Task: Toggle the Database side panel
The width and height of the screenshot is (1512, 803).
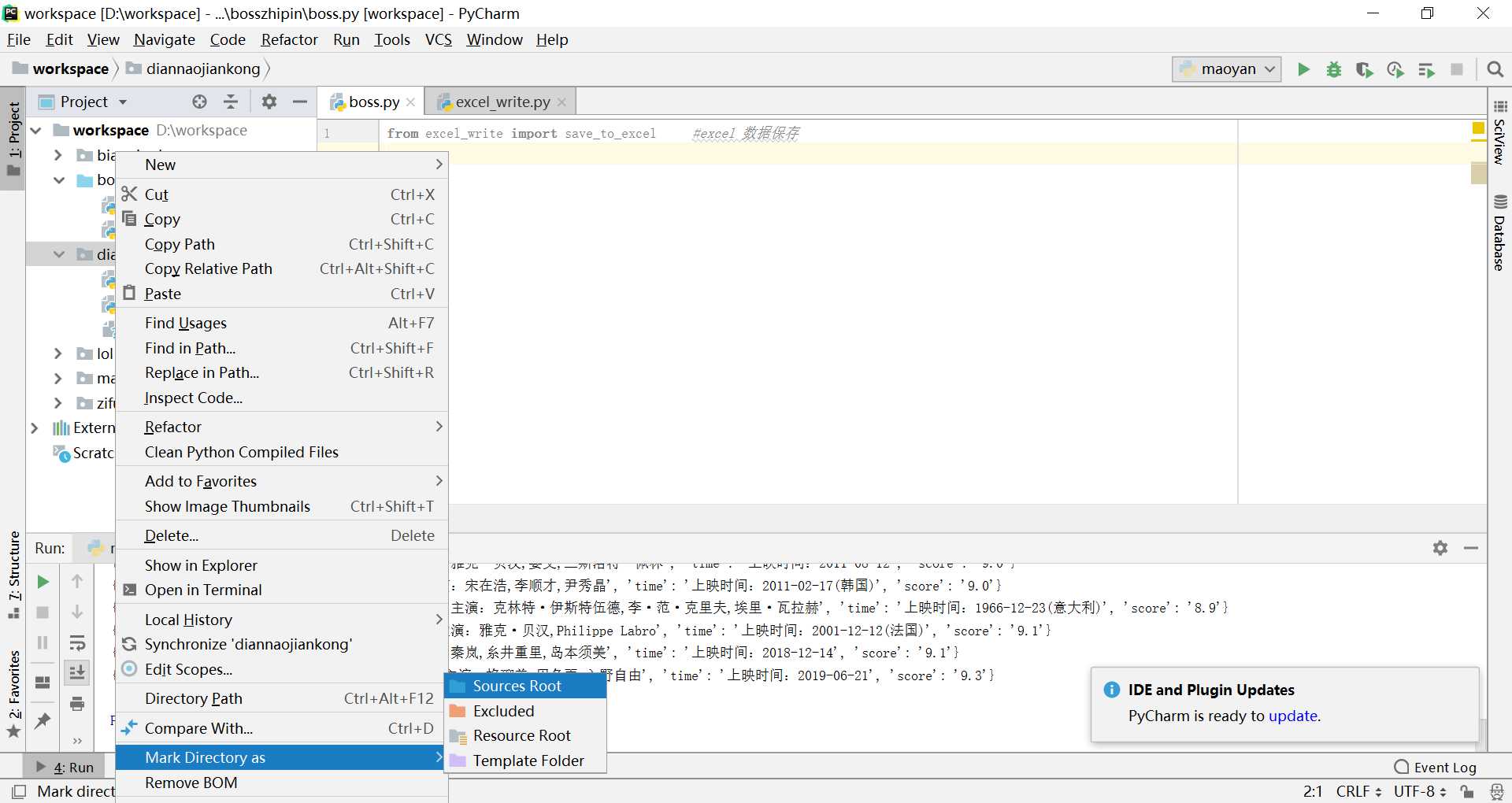Action: pos(1499,233)
